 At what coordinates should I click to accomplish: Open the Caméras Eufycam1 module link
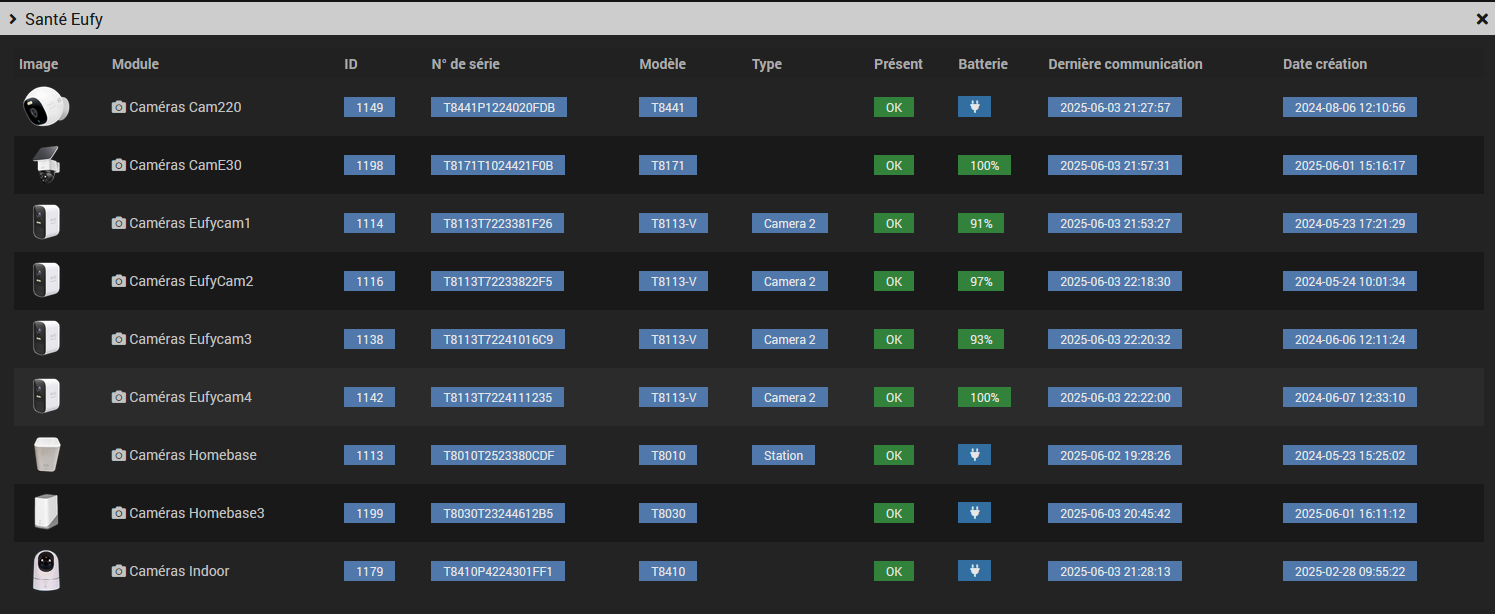coord(189,223)
